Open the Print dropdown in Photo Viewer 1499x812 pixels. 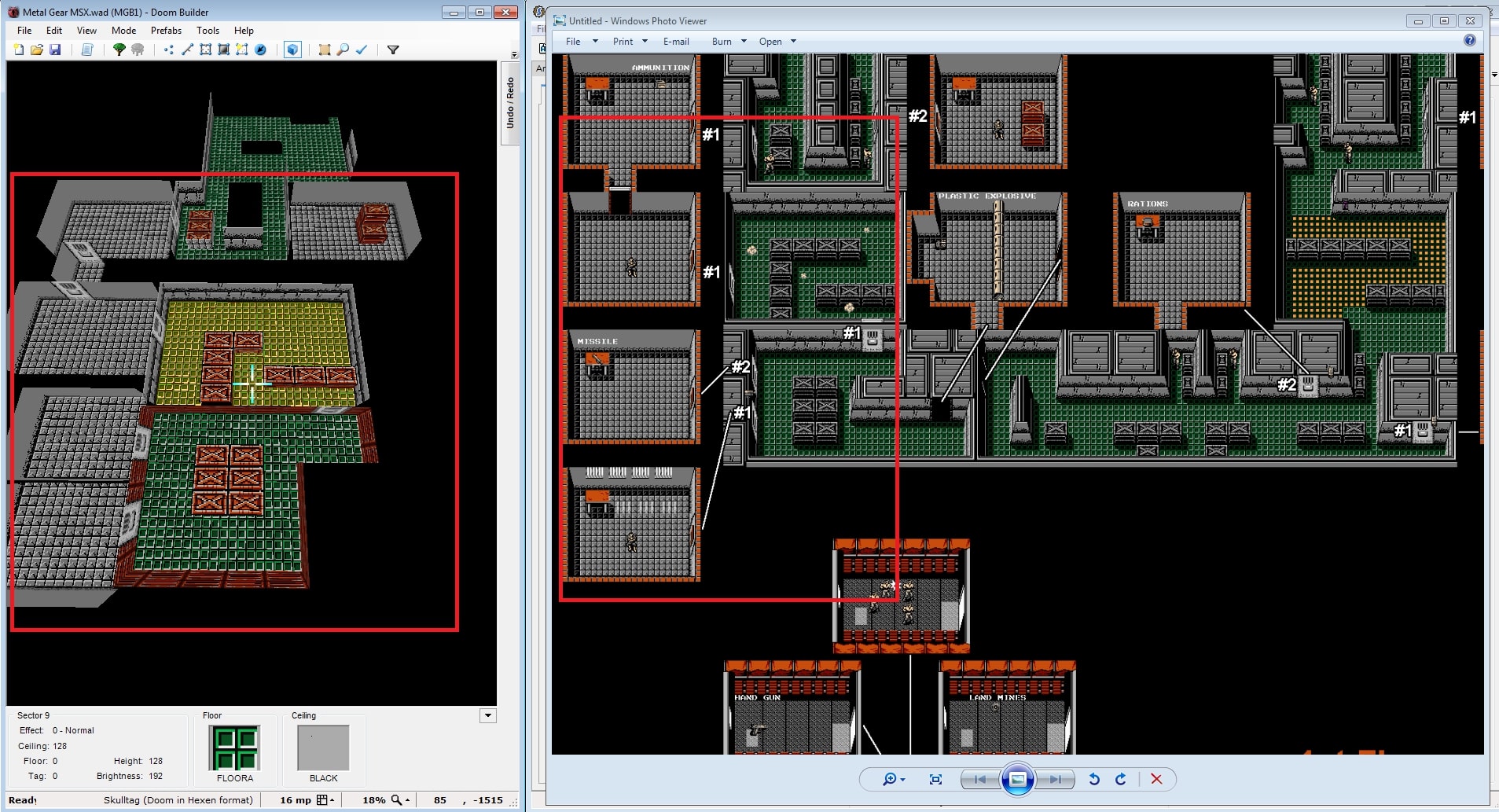coord(630,42)
